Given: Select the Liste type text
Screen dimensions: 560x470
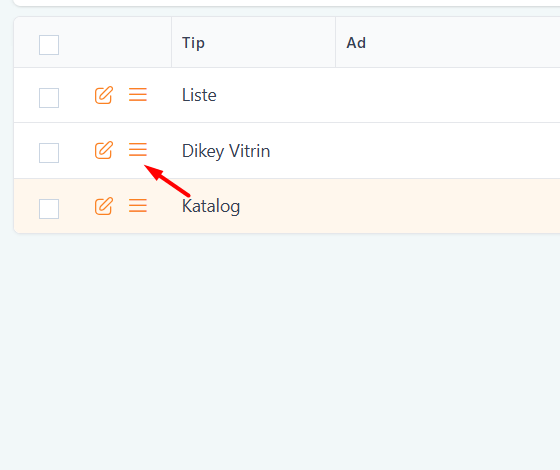Looking at the screenshot, I should pyautogui.click(x=199, y=95).
